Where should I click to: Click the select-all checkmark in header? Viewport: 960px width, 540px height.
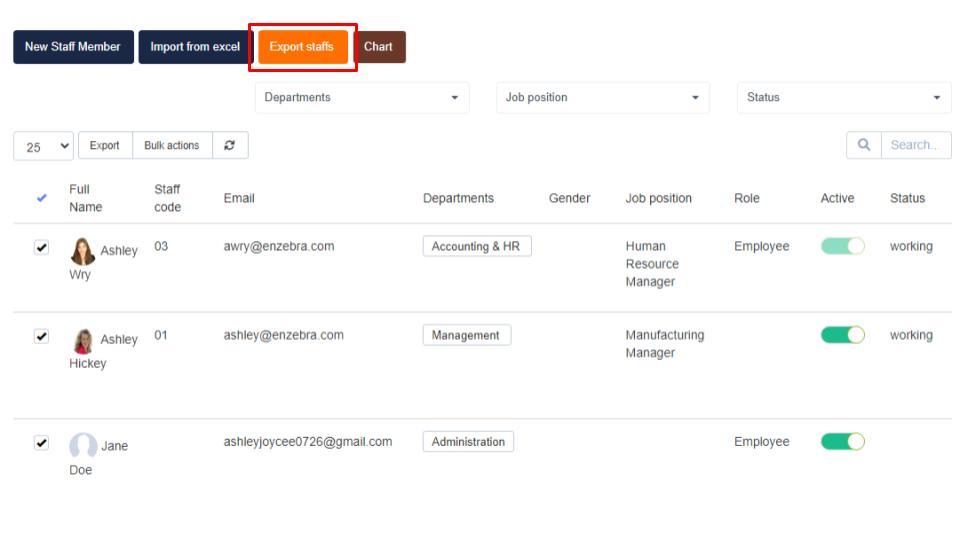tap(42, 198)
